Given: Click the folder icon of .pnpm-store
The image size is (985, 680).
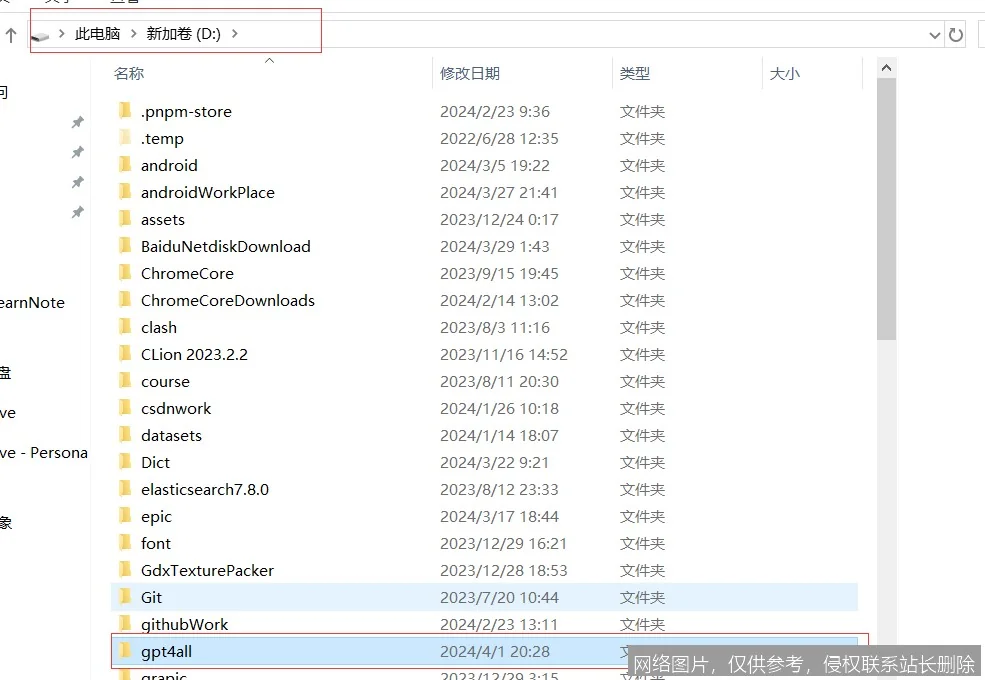Looking at the screenshot, I should [125, 111].
